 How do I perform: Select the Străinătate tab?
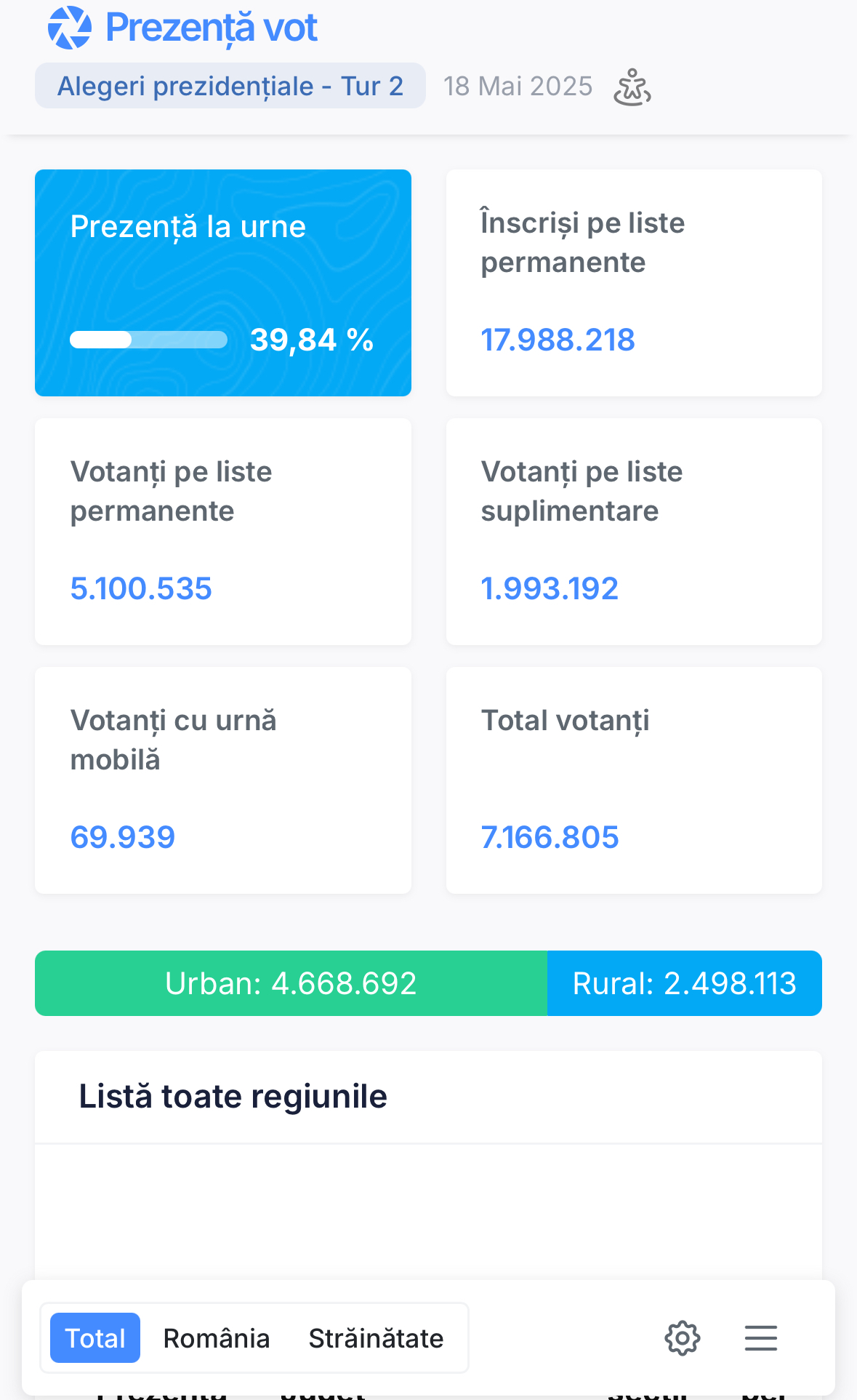click(376, 1337)
